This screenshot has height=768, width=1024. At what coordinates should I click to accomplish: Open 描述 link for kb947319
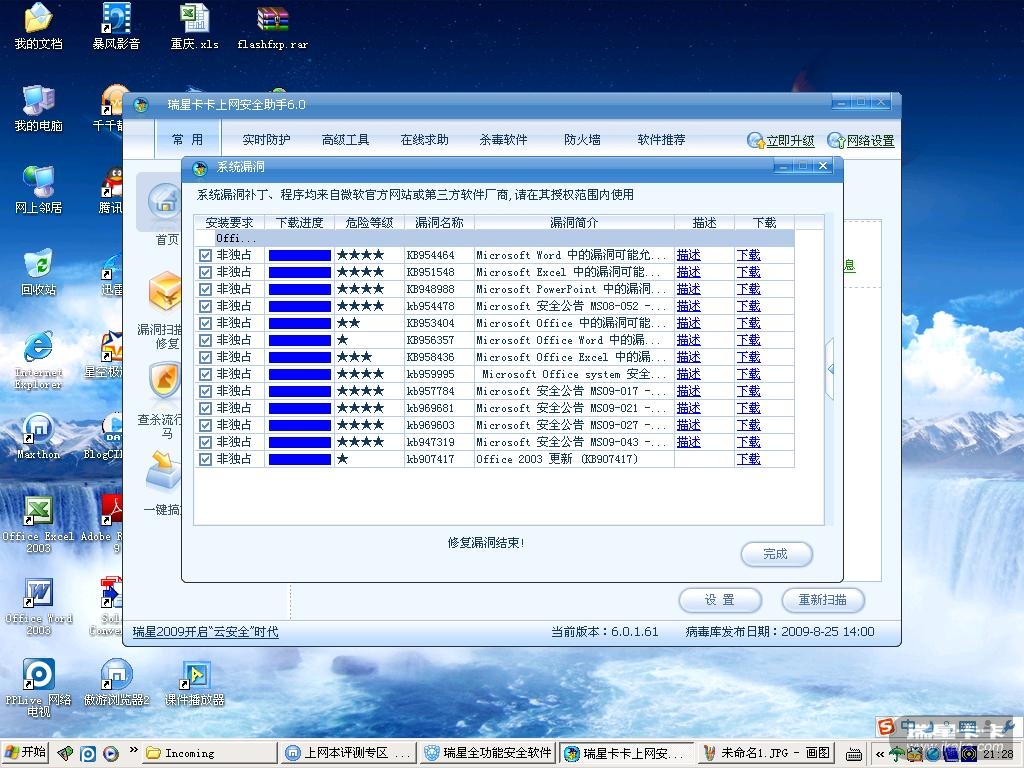pos(688,442)
